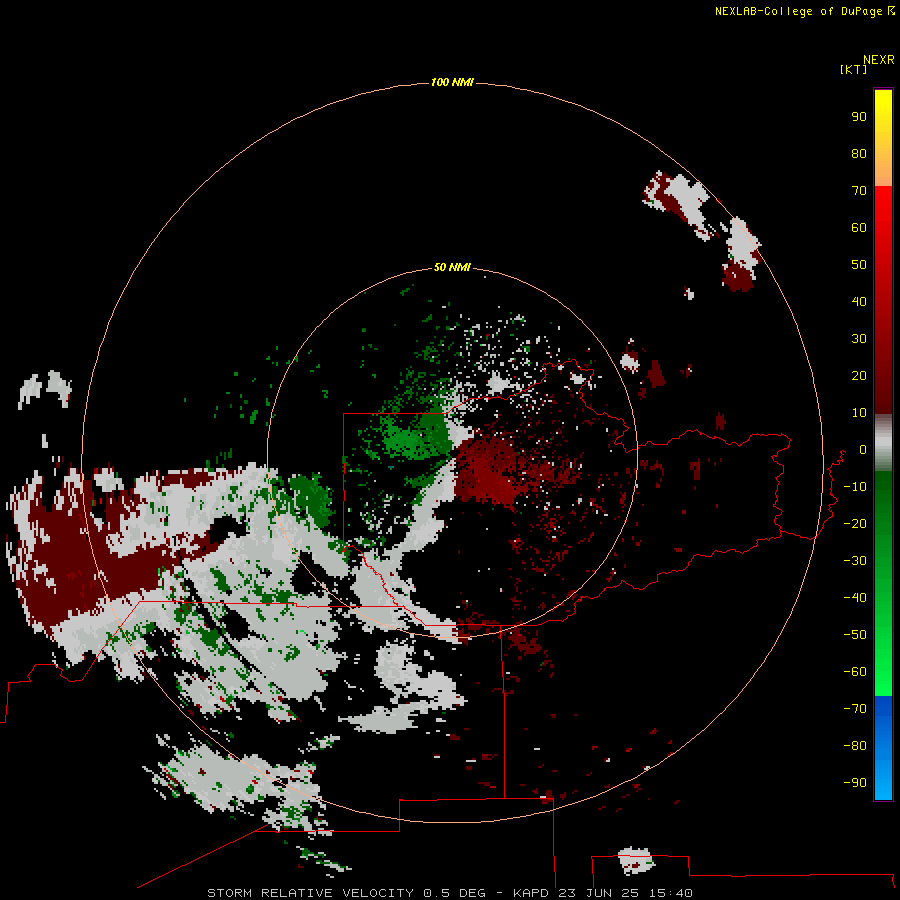Click the -60 value on the velocity scale
The width and height of the screenshot is (900, 900).
(x=855, y=672)
